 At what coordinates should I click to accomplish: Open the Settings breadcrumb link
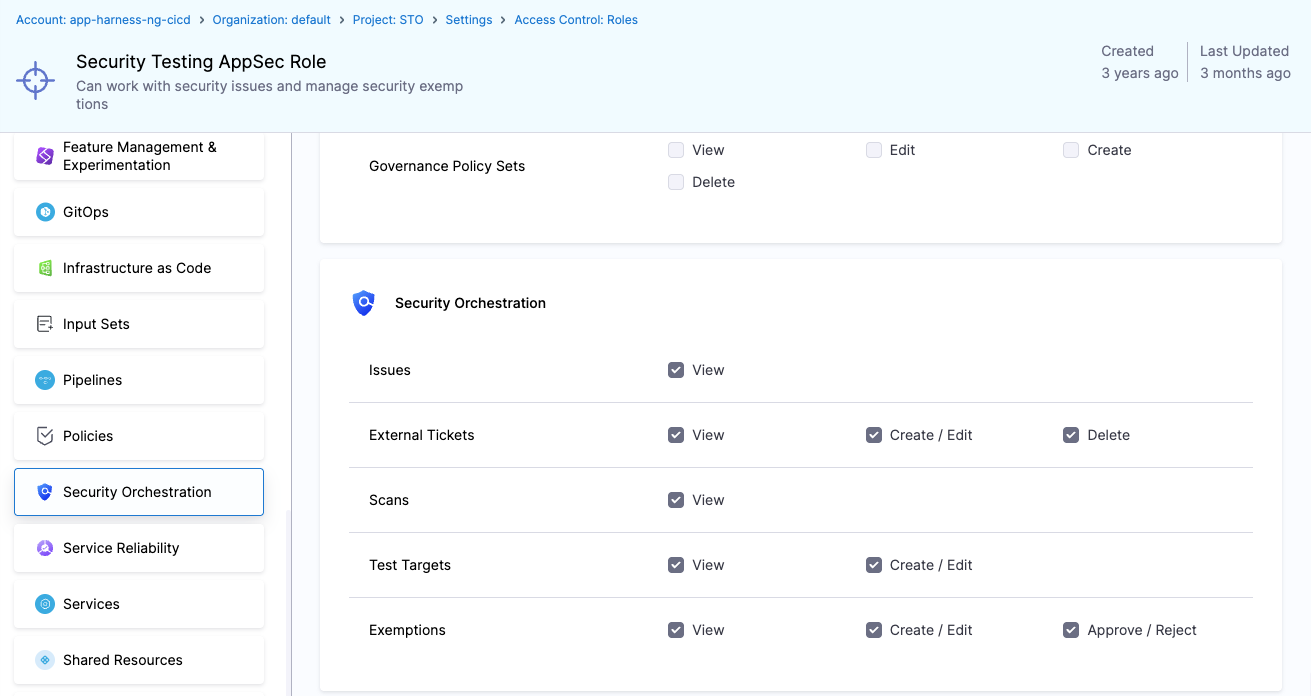[469, 20]
